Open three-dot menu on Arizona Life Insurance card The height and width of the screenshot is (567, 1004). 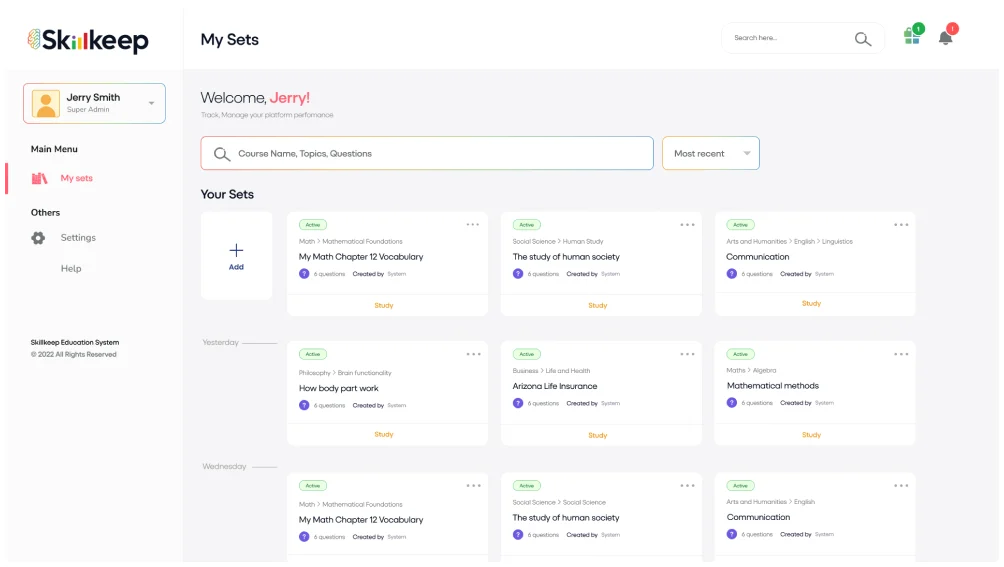[x=687, y=354]
